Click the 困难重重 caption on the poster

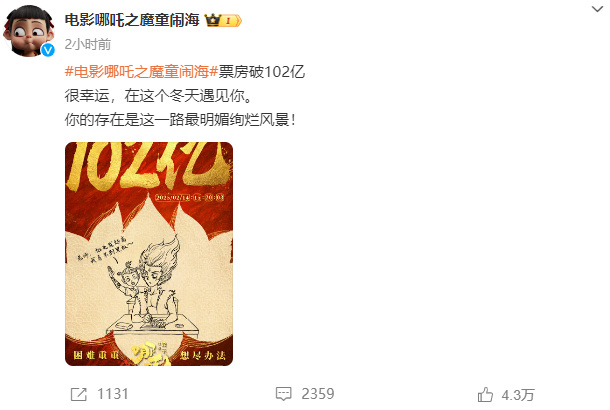(x=96, y=355)
